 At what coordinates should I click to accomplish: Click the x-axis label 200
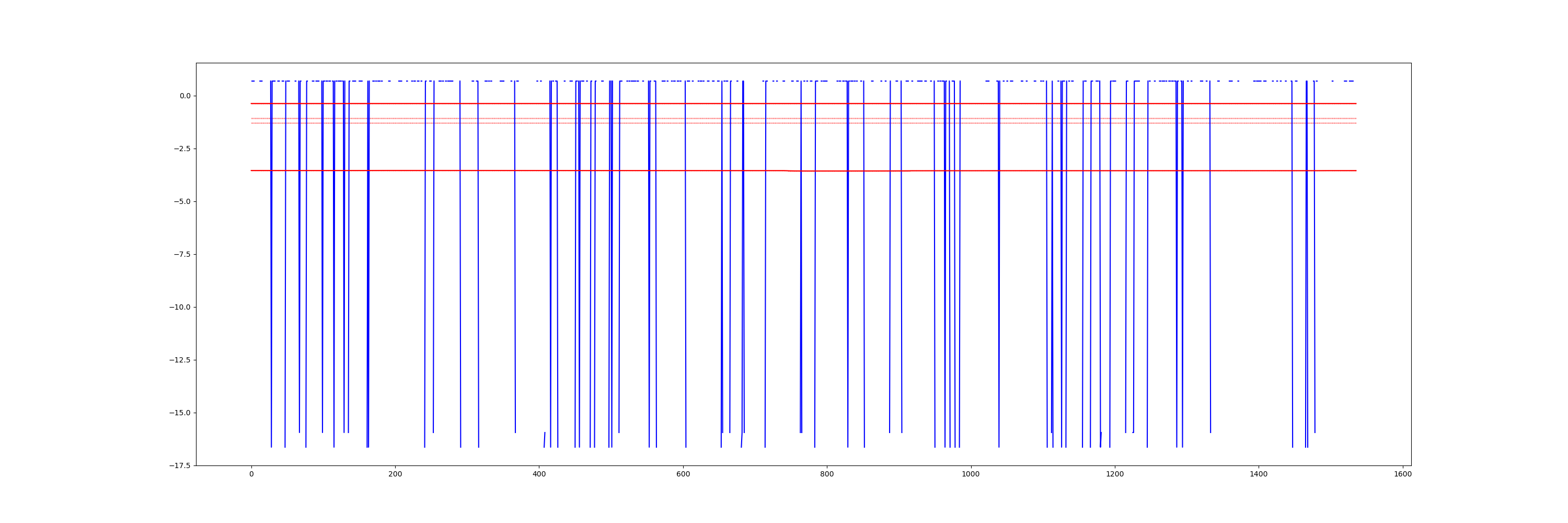pos(395,474)
